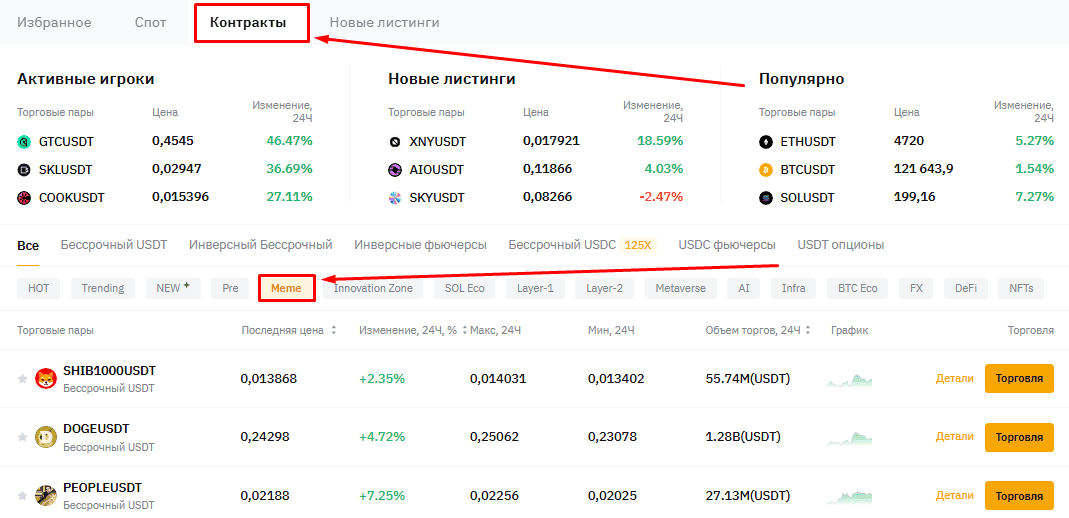The height and width of the screenshot is (518, 1069).
Task: Open the PEOPLEUSDT mini price chart
Action: 849,497
